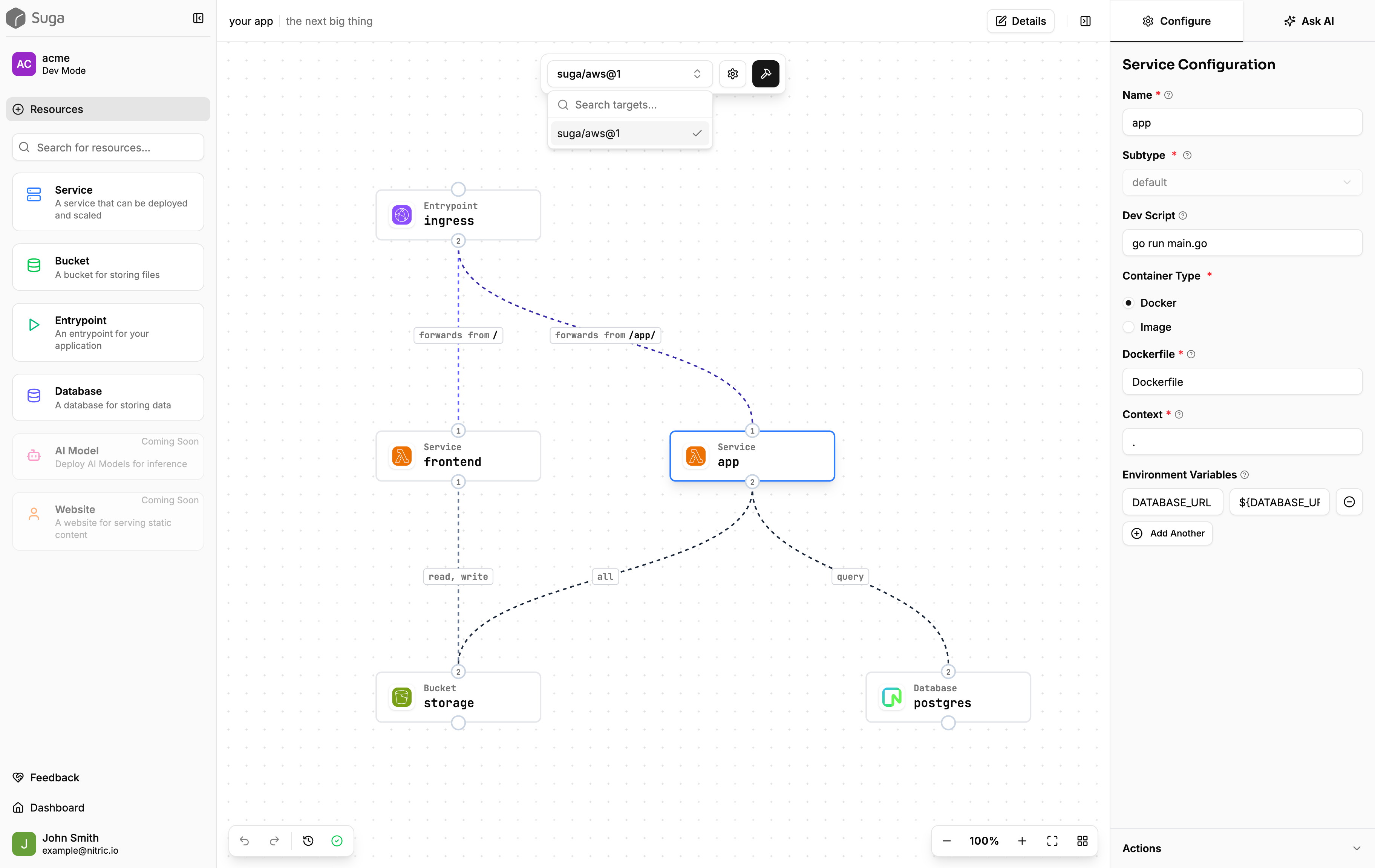Open version history clock icon
The image size is (1375, 868).
click(308, 840)
